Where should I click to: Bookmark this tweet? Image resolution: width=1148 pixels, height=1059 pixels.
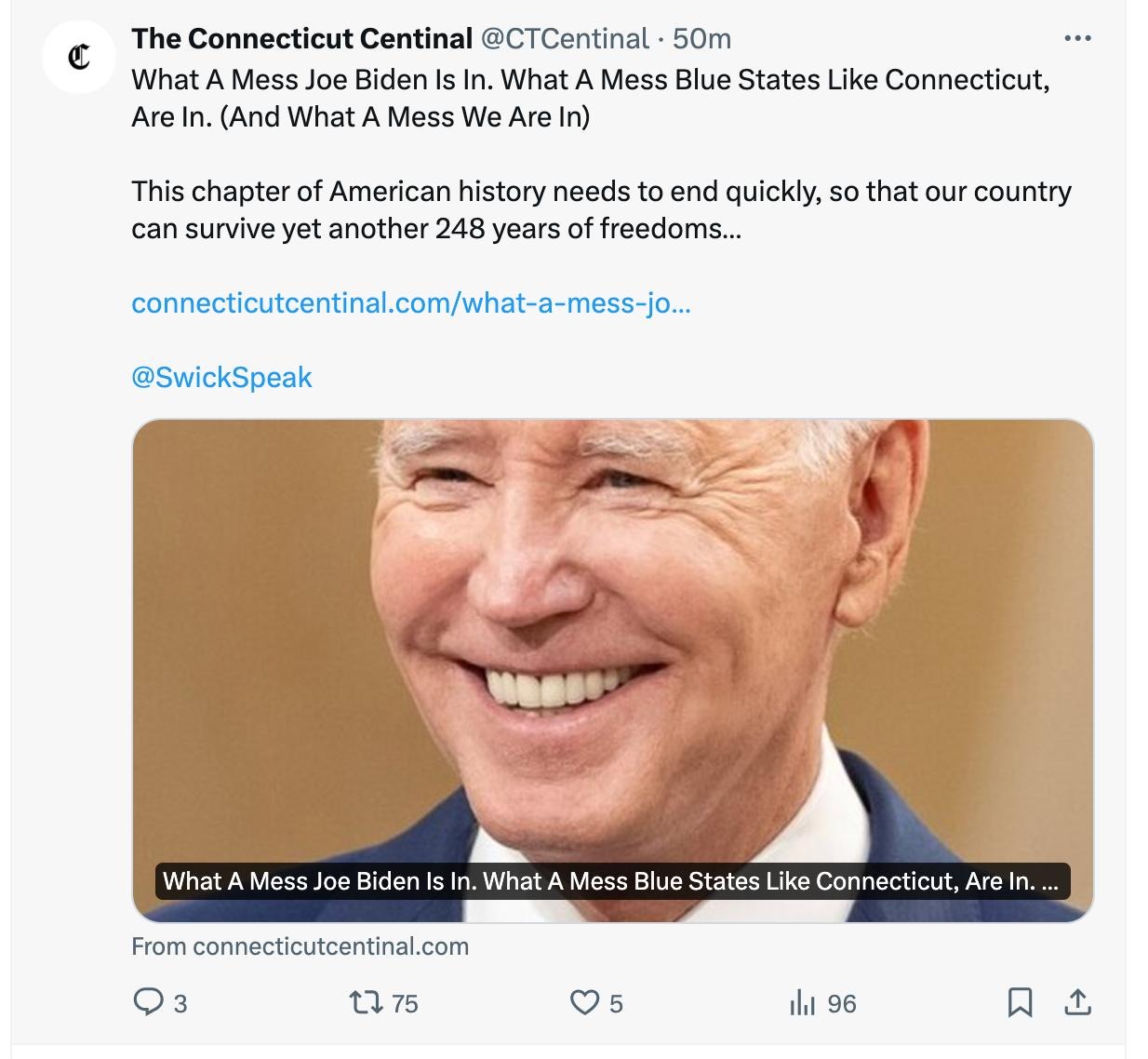click(x=1020, y=1002)
